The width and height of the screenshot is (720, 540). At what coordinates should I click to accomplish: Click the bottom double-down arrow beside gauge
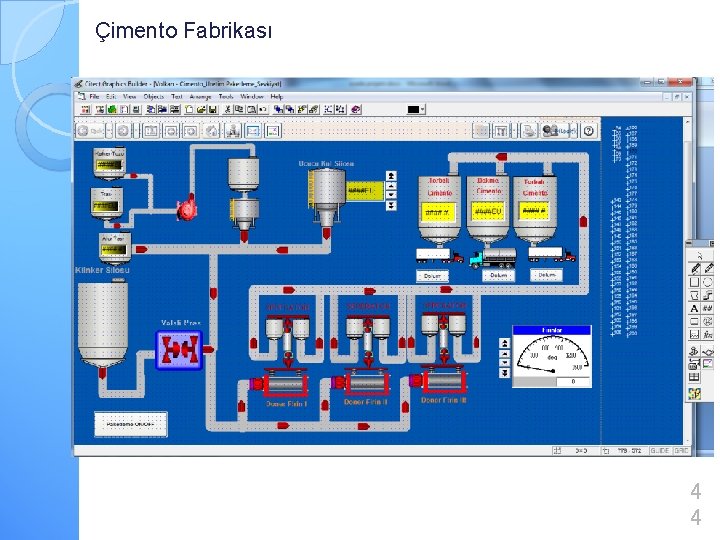pyautogui.click(x=505, y=373)
